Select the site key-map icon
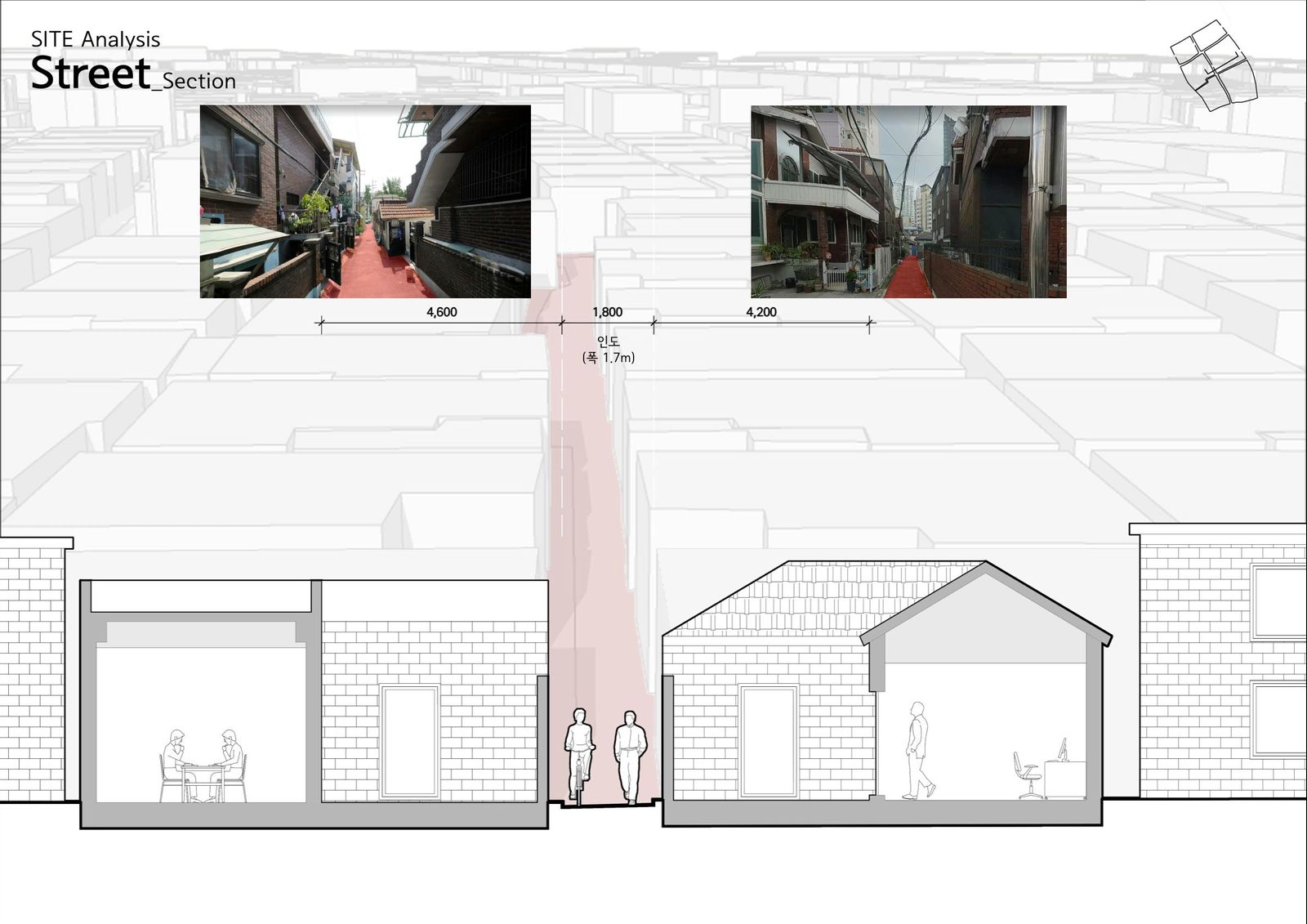The image size is (1307, 924). [1214, 65]
